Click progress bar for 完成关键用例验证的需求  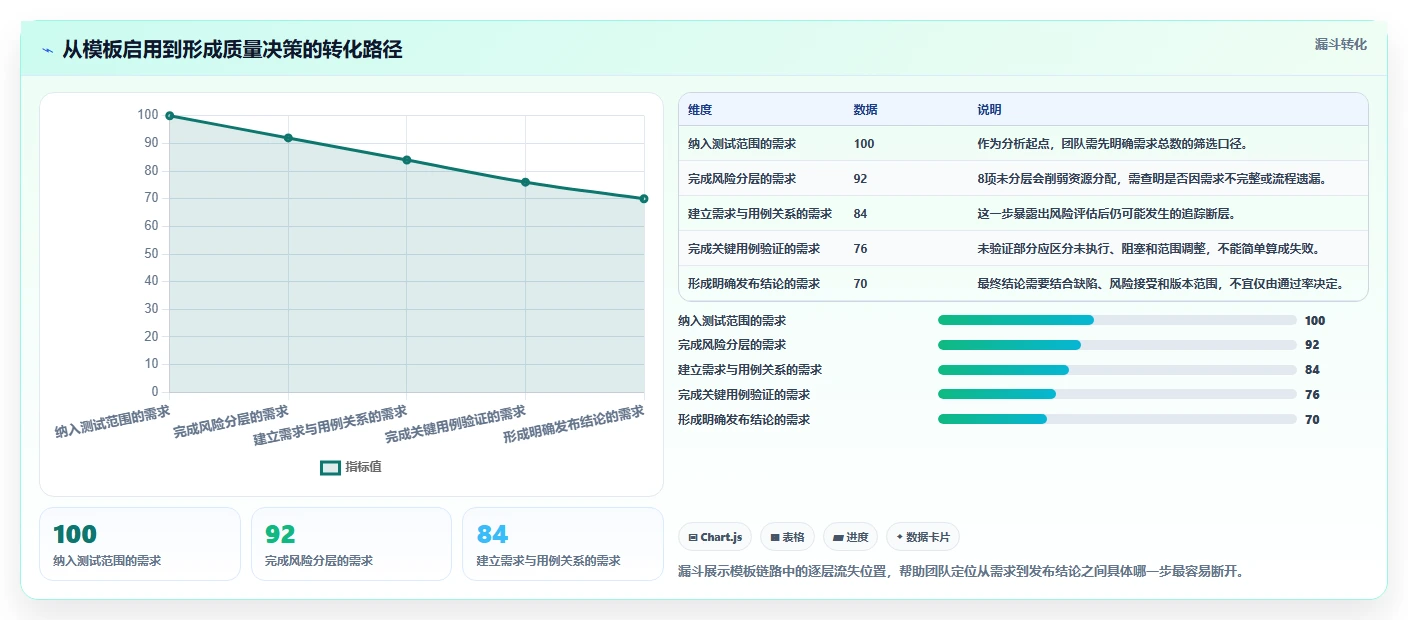click(1117, 395)
